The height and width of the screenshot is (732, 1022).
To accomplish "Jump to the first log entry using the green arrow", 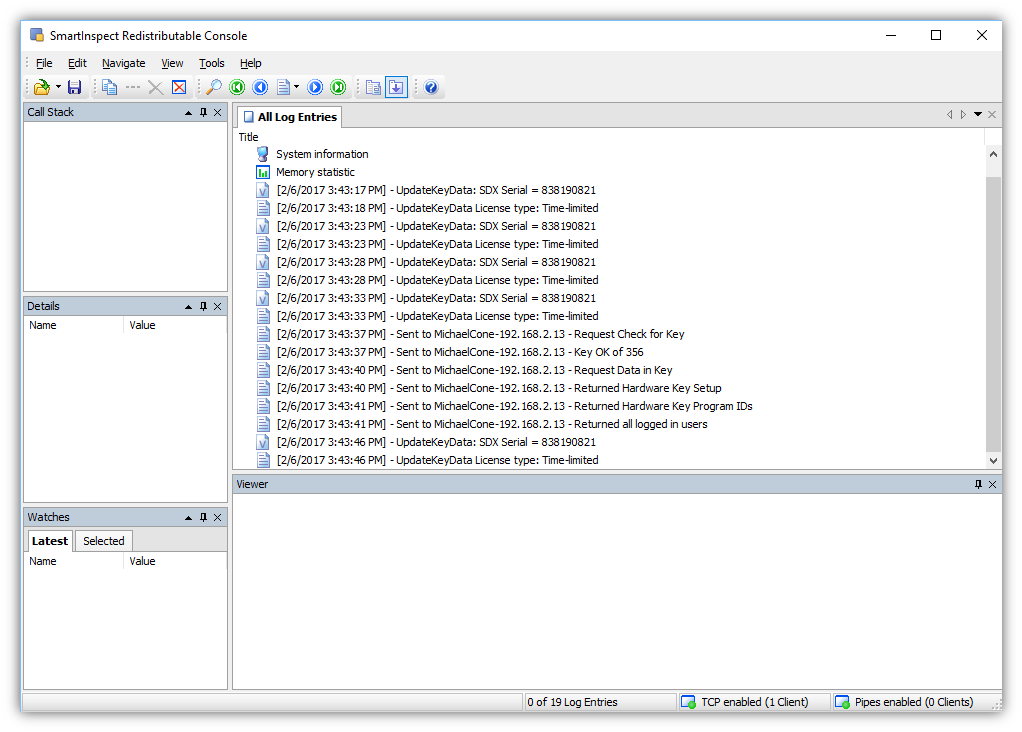I will [x=237, y=88].
